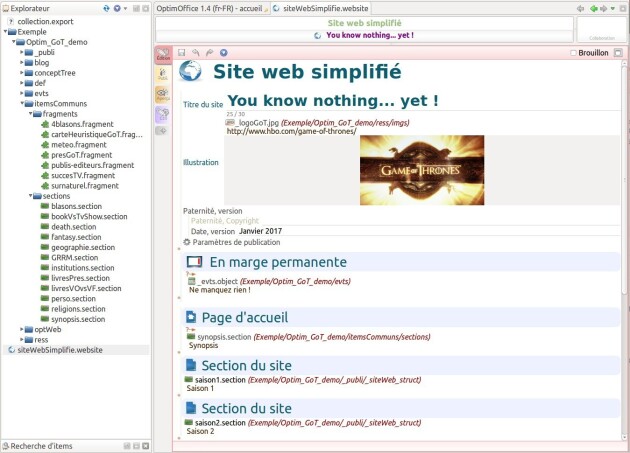Click the Page d'accueil block icon
Image resolution: width=630 pixels, height=453 pixels.
(191, 317)
